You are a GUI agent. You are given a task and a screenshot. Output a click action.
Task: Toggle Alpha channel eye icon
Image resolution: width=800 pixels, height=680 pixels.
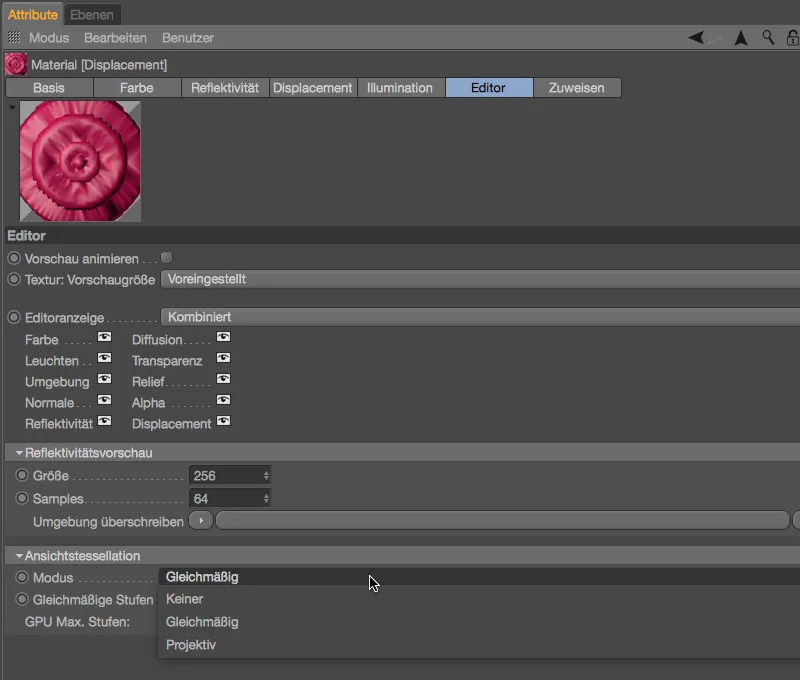pyautogui.click(x=223, y=399)
